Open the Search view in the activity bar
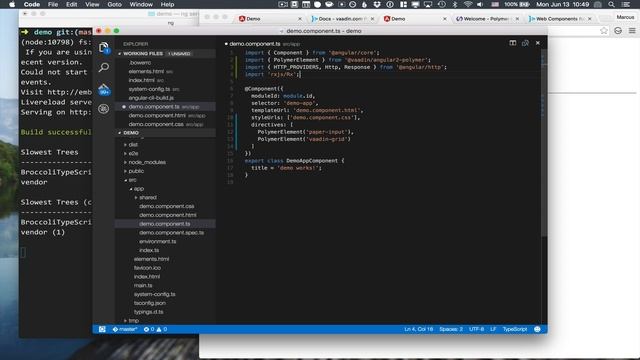The height and width of the screenshot is (360, 640). (104, 67)
